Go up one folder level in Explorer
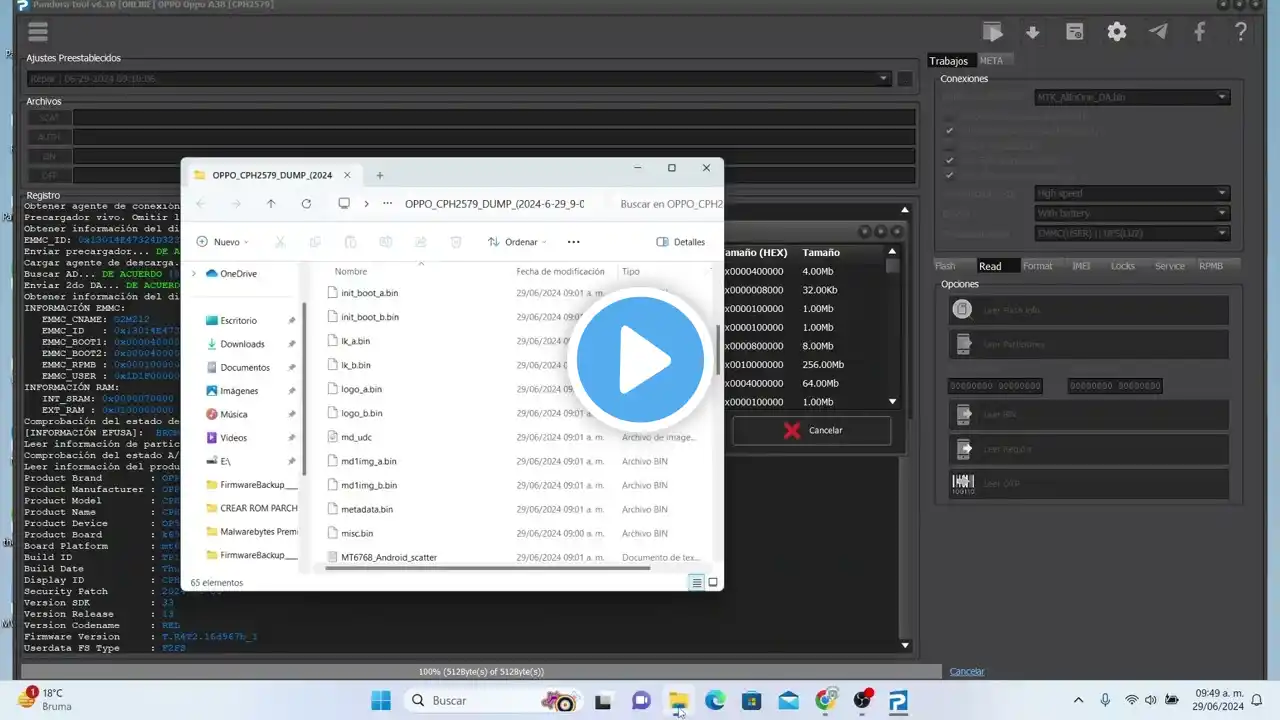Screen dimensions: 1280x720 pos(271,203)
